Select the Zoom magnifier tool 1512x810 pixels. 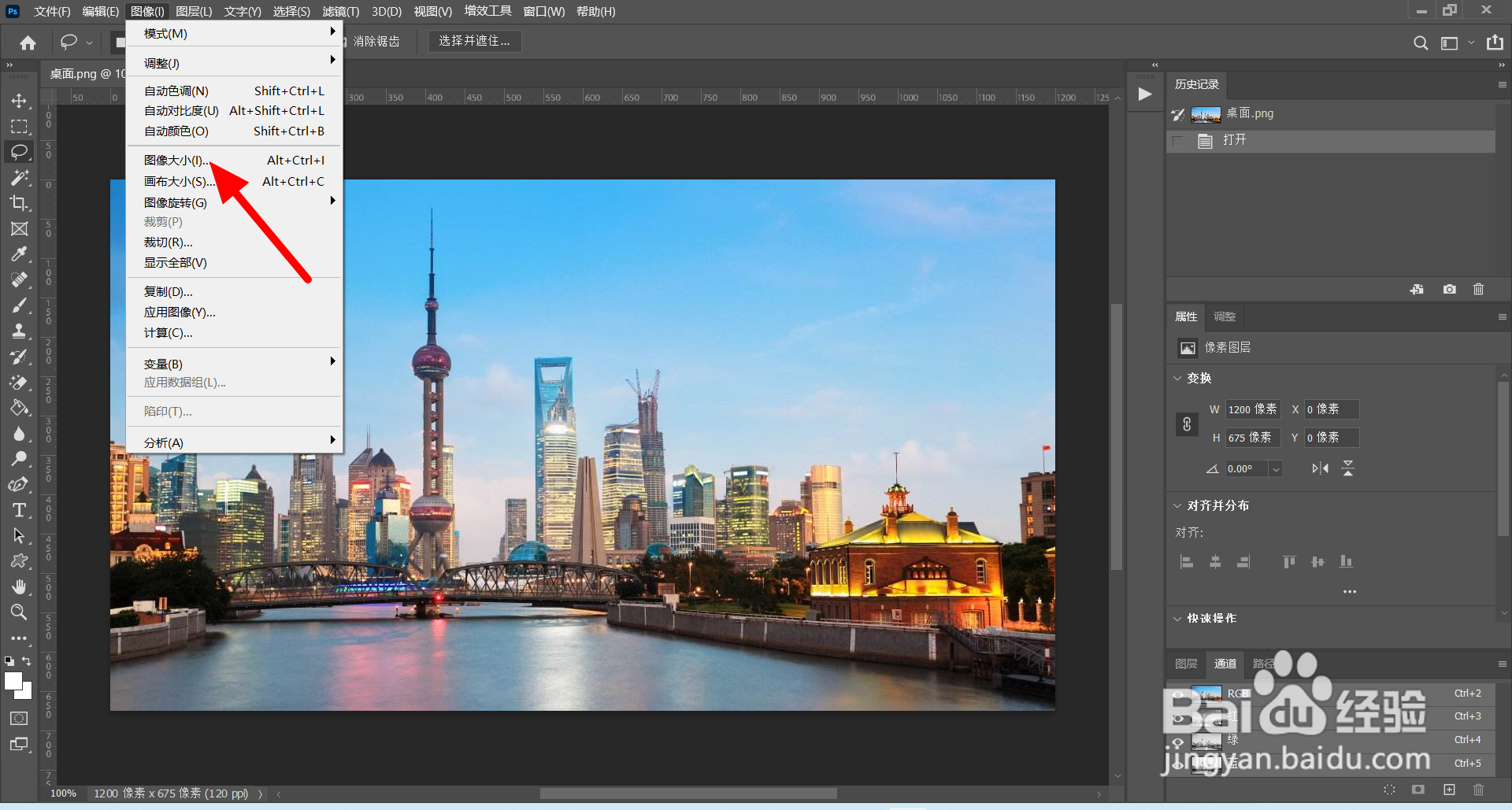pyautogui.click(x=19, y=612)
